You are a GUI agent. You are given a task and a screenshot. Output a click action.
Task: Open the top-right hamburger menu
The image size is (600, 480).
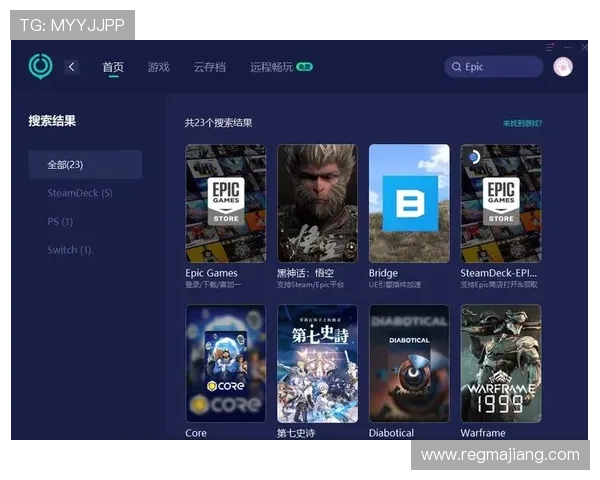[x=549, y=47]
